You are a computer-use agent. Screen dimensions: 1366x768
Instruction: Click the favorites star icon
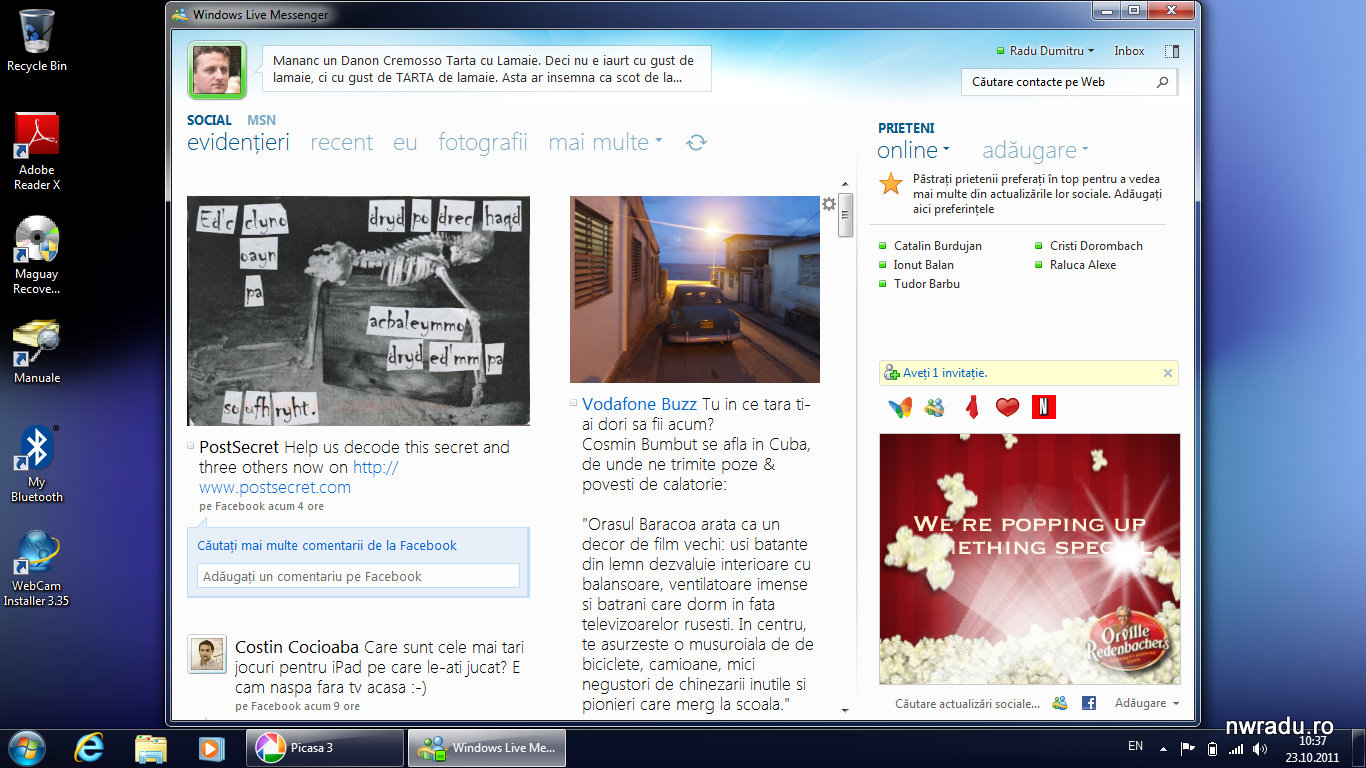(890, 184)
